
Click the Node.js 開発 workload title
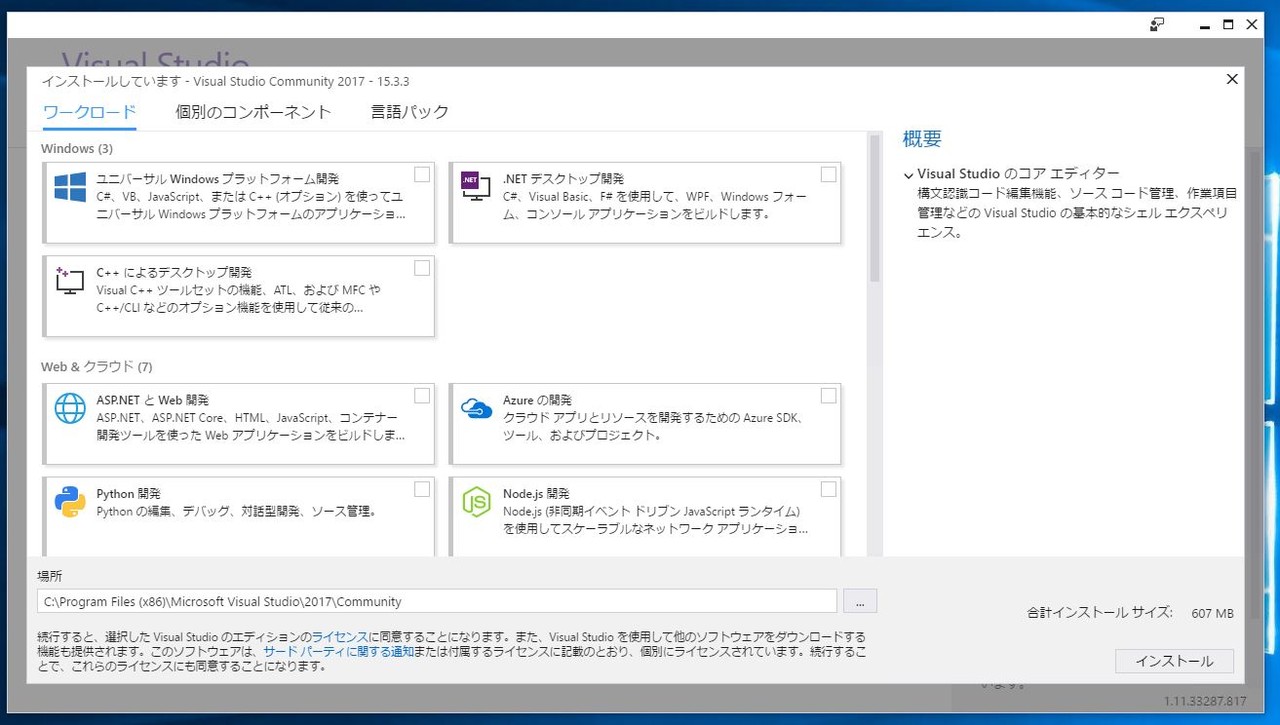pos(536,494)
